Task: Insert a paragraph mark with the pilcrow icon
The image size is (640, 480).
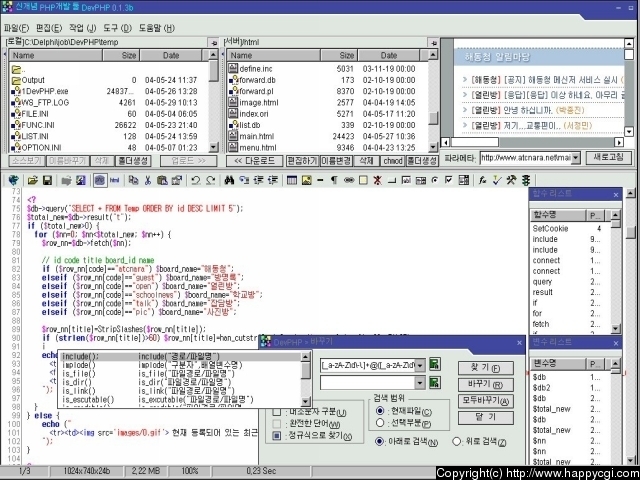Action: click(x=334, y=180)
